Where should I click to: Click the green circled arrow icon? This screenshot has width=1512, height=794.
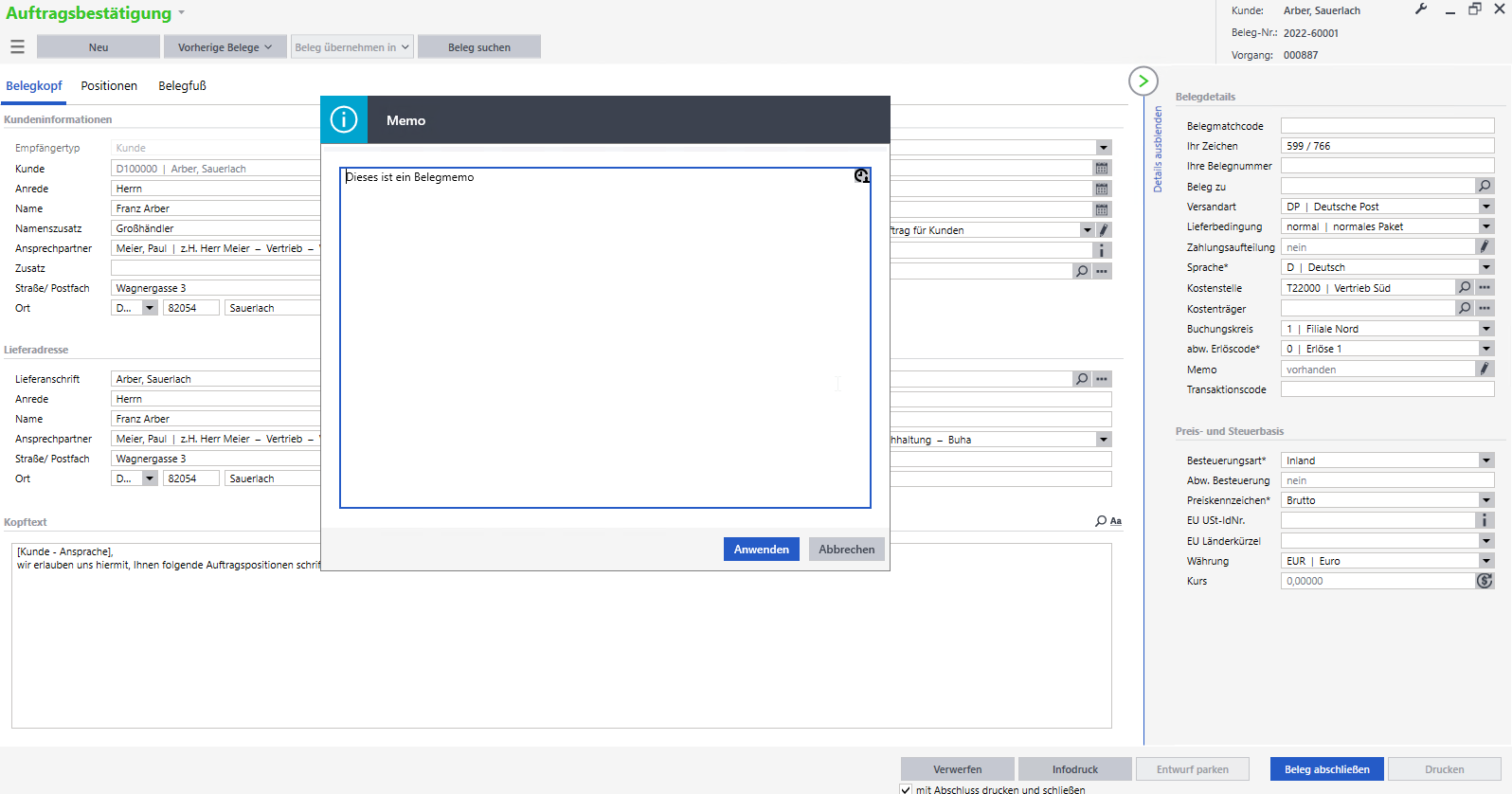1143,81
